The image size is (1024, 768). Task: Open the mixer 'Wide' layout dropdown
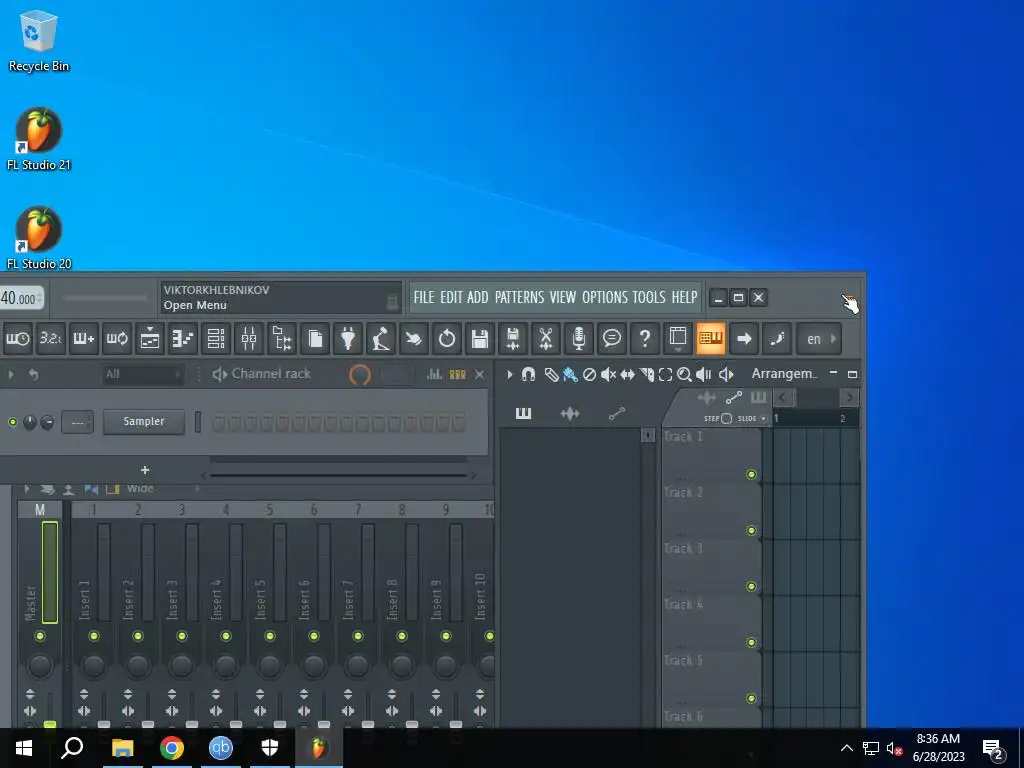pos(162,488)
